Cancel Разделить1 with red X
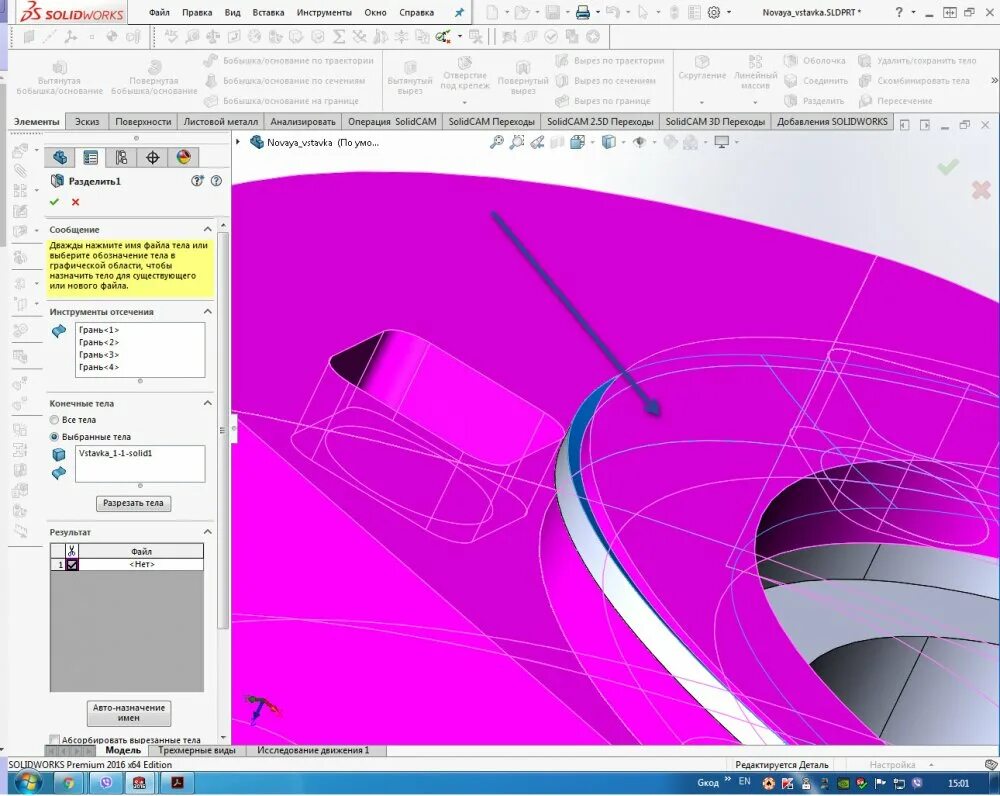This screenshot has width=1000, height=796. tap(73, 201)
